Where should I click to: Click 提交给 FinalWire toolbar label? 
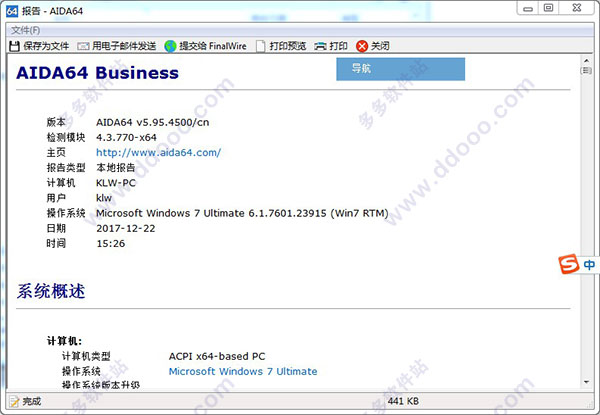pyautogui.click(x=213, y=46)
